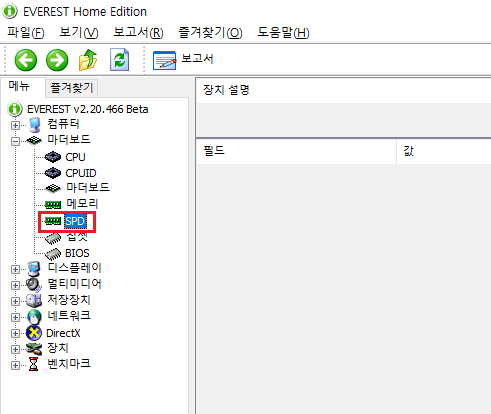Viewport: 491px width, 414px height.
Task: Expand the DirectX tree node
Action: pos(15,333)
